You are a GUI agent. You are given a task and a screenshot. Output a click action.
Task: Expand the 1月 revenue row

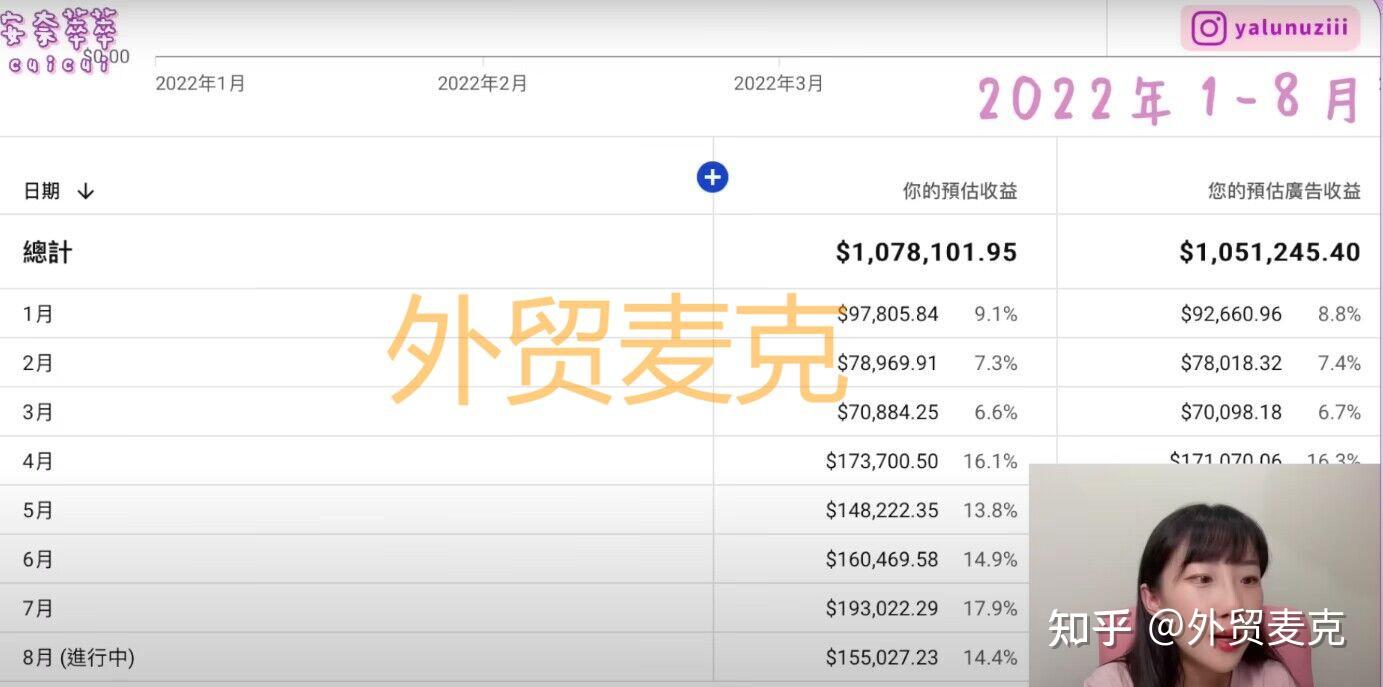coord(37,313)
